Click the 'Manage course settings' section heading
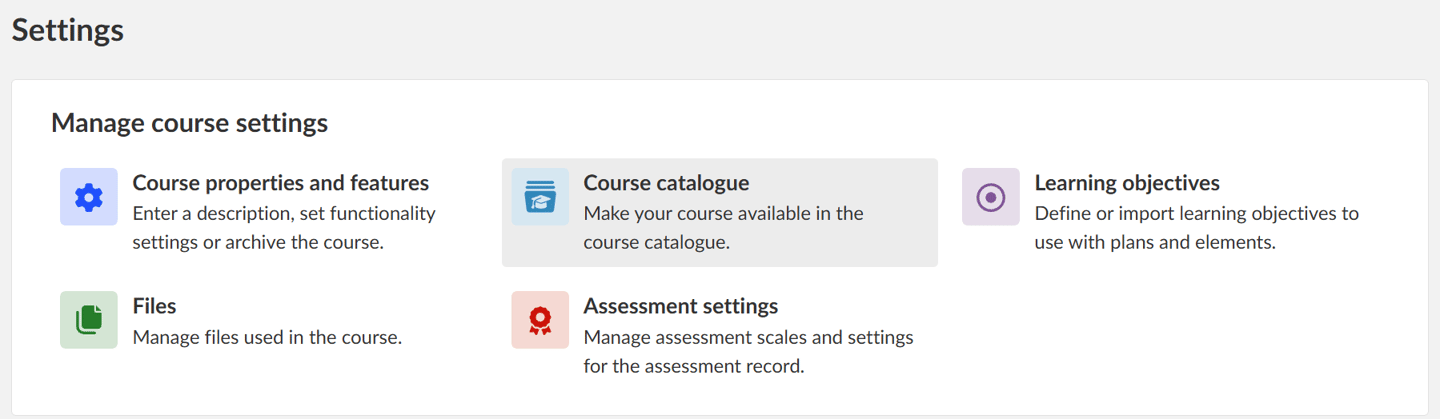The height and width of the screenshot is (419, 1440). point(189,123)
